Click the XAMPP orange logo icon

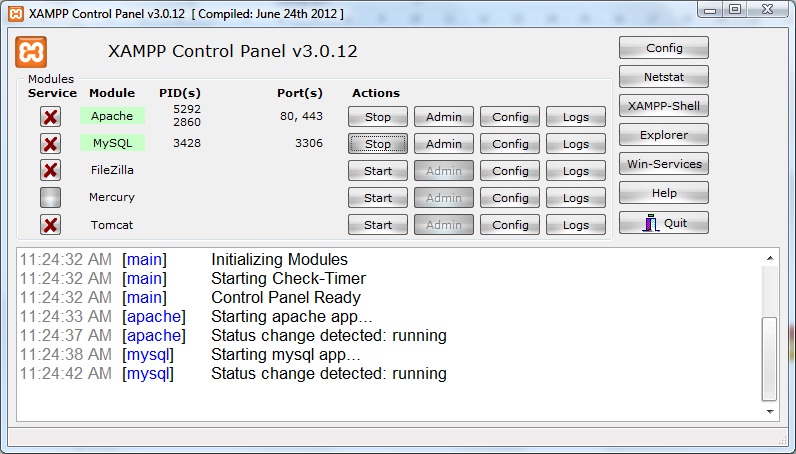(x=31, y=52)
